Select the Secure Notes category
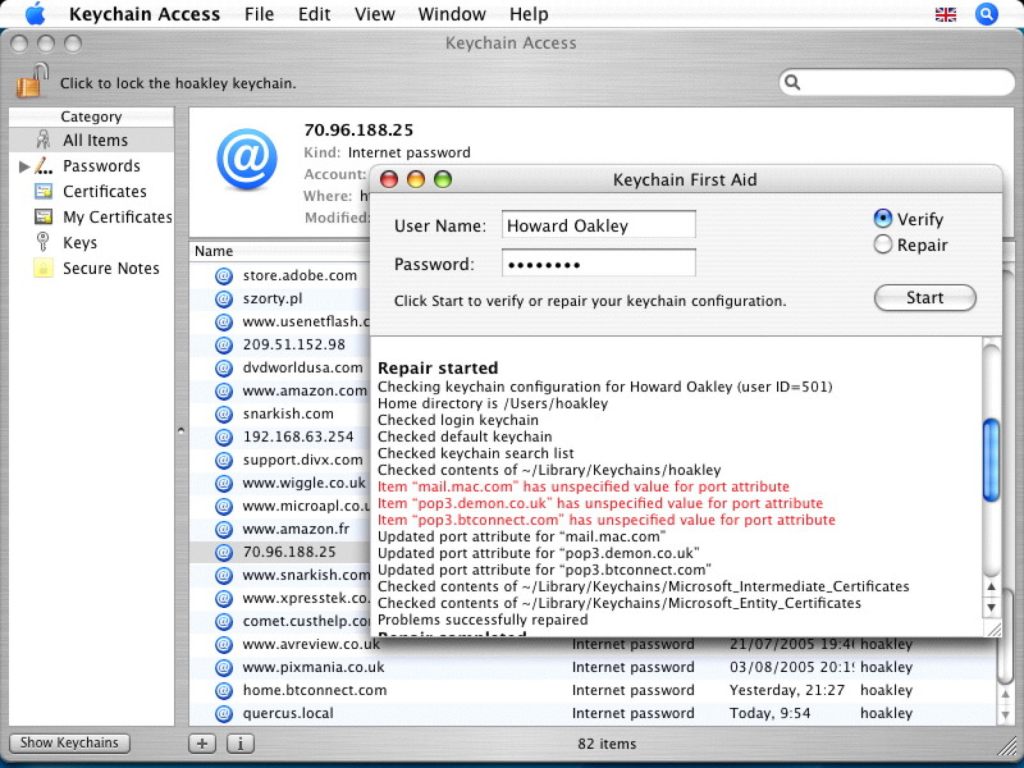The width and height of the screenshot is (1024, 768). [x=110, y=268]
